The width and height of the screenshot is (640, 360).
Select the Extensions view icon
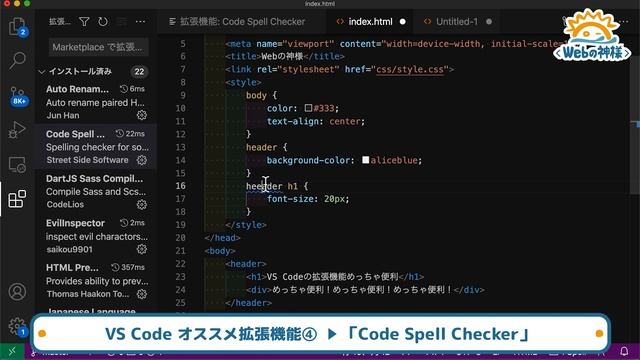point(17,199)
